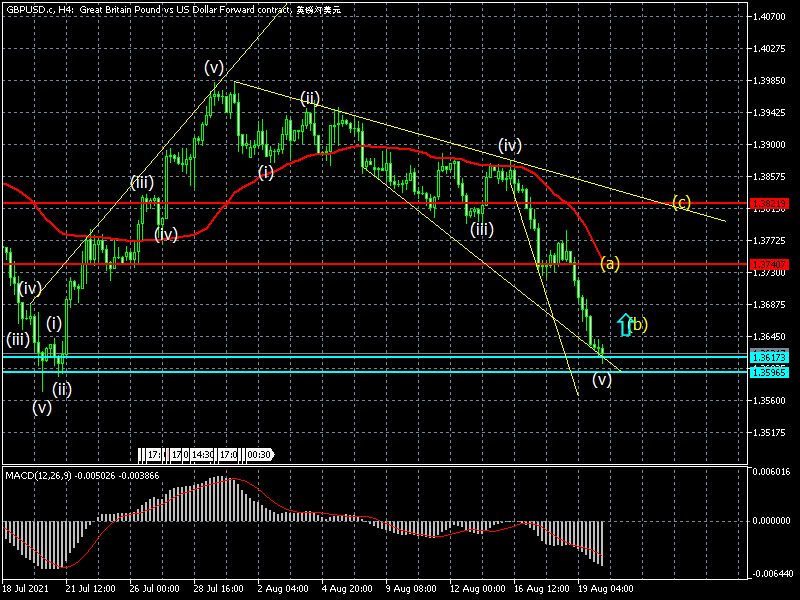Click the yellow (a) wave label
This screenshot has height=600, width=800.
click(610, 264)
